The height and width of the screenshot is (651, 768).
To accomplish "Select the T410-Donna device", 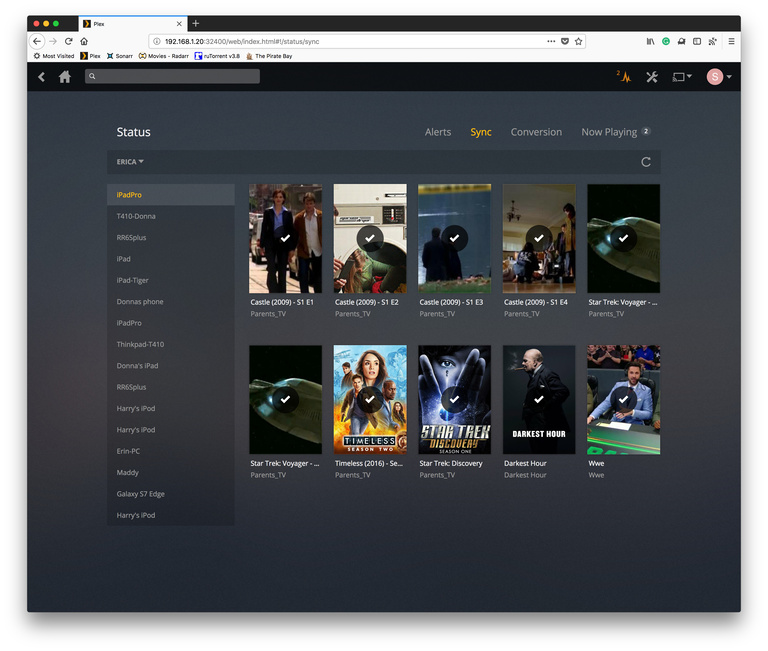I will [x=170, y=217].
